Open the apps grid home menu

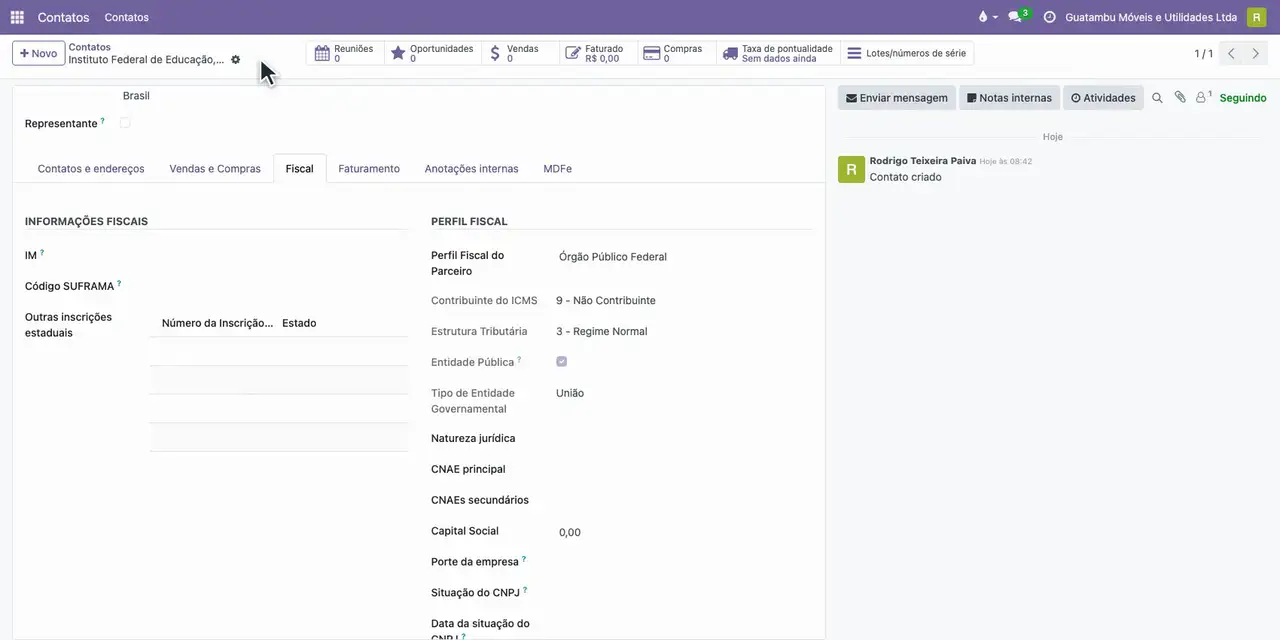coord(17,17)
